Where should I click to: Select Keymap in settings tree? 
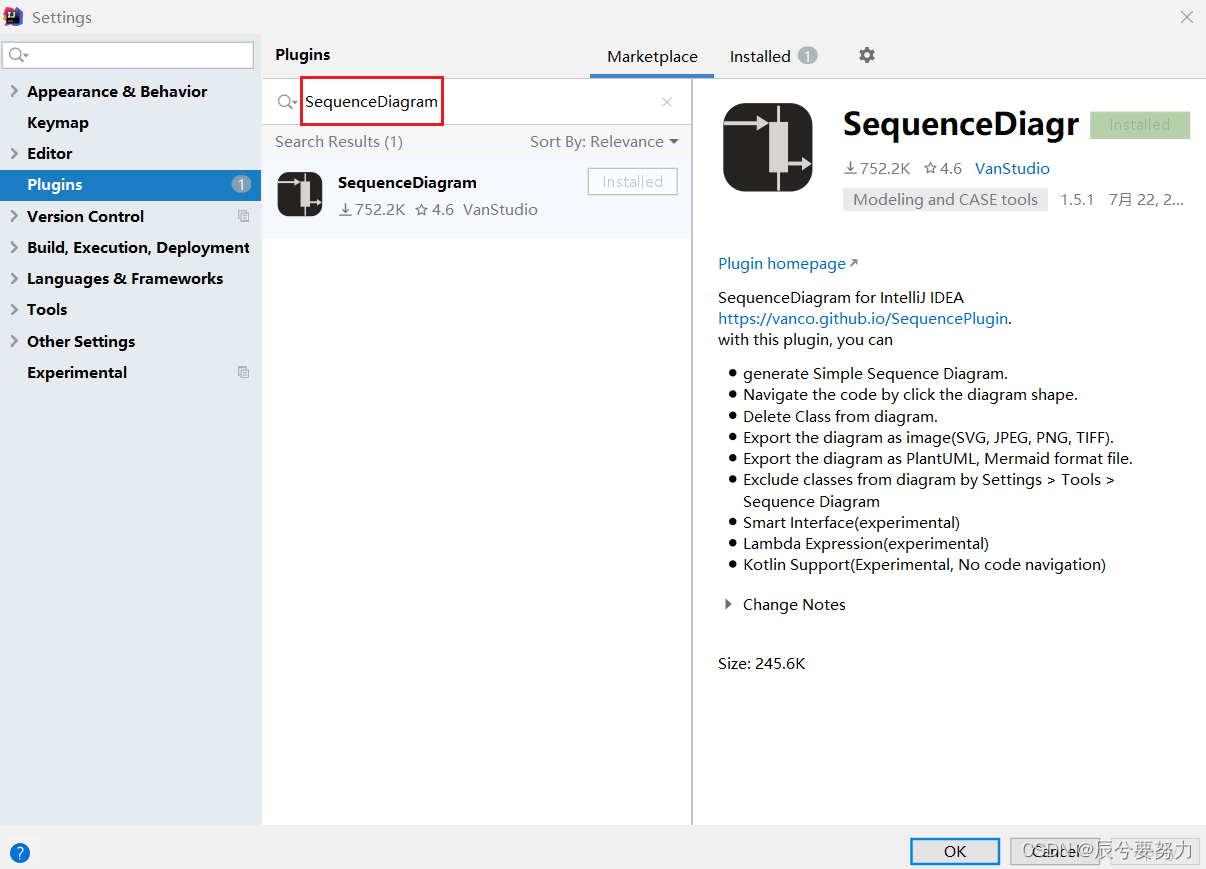pos(58,122)
